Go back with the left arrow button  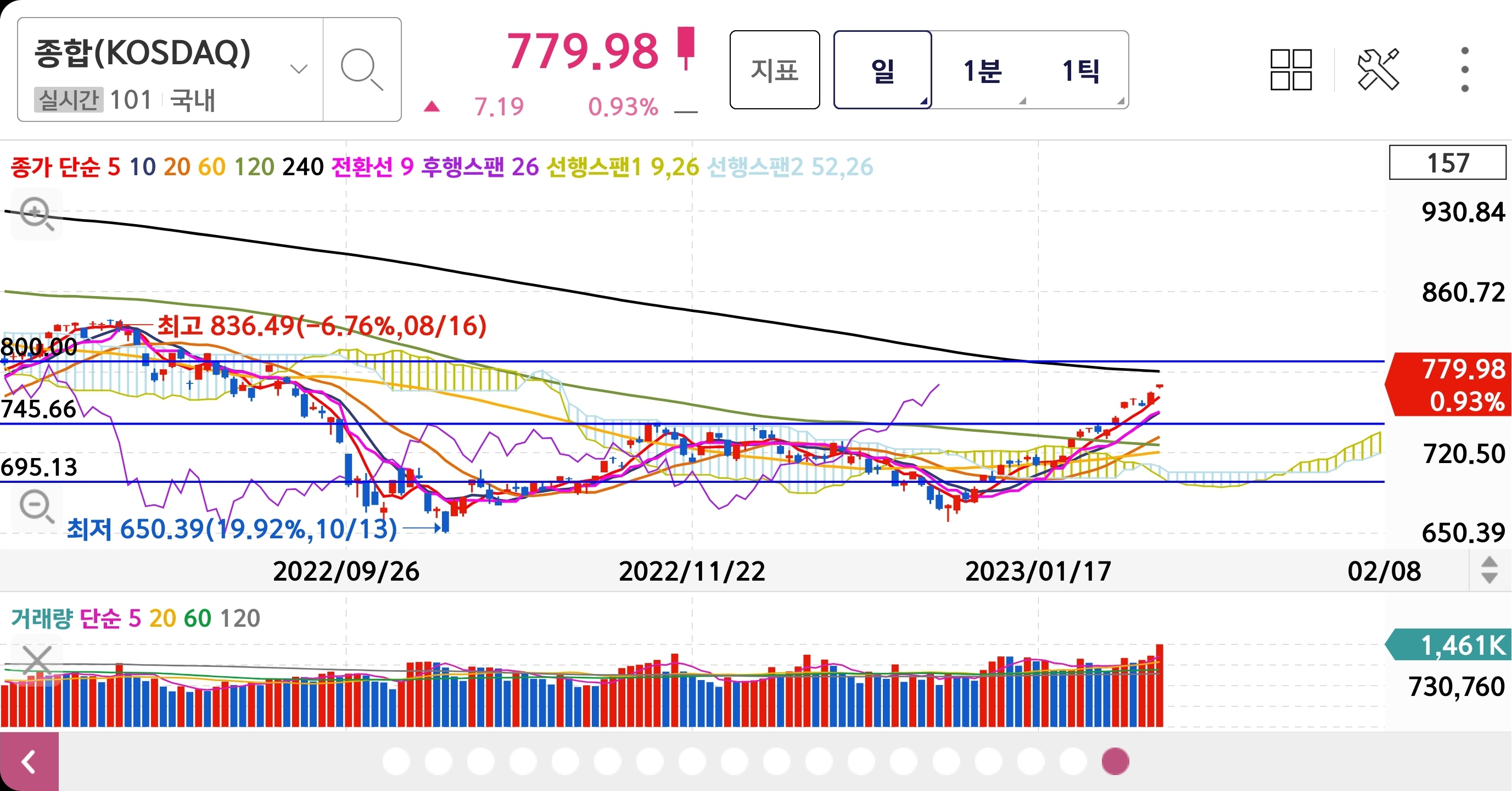(x=29, y=762)
